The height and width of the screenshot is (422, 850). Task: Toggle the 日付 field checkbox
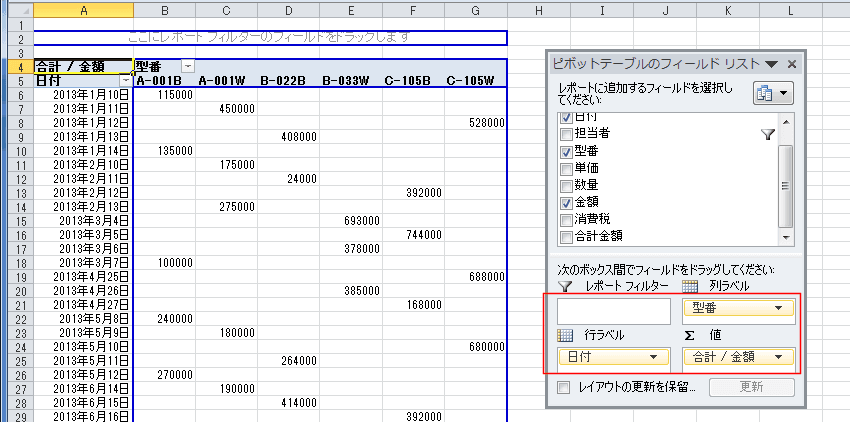tap(566, 117)
